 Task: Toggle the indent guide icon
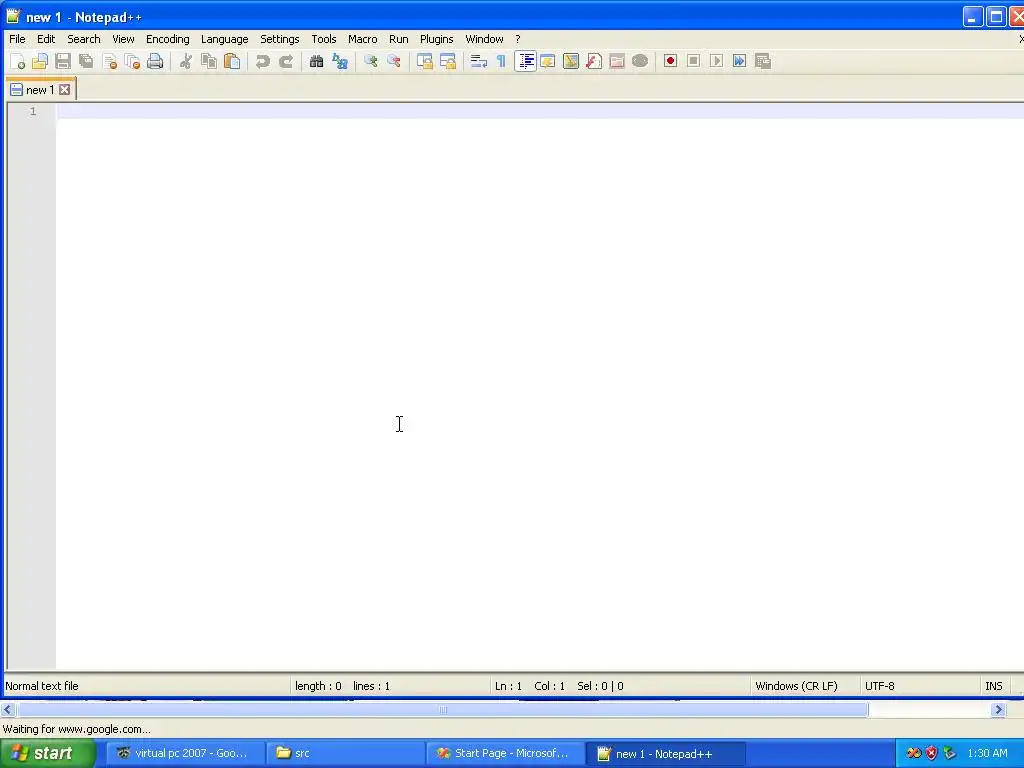pyautogui.click(x=525, y=61)
